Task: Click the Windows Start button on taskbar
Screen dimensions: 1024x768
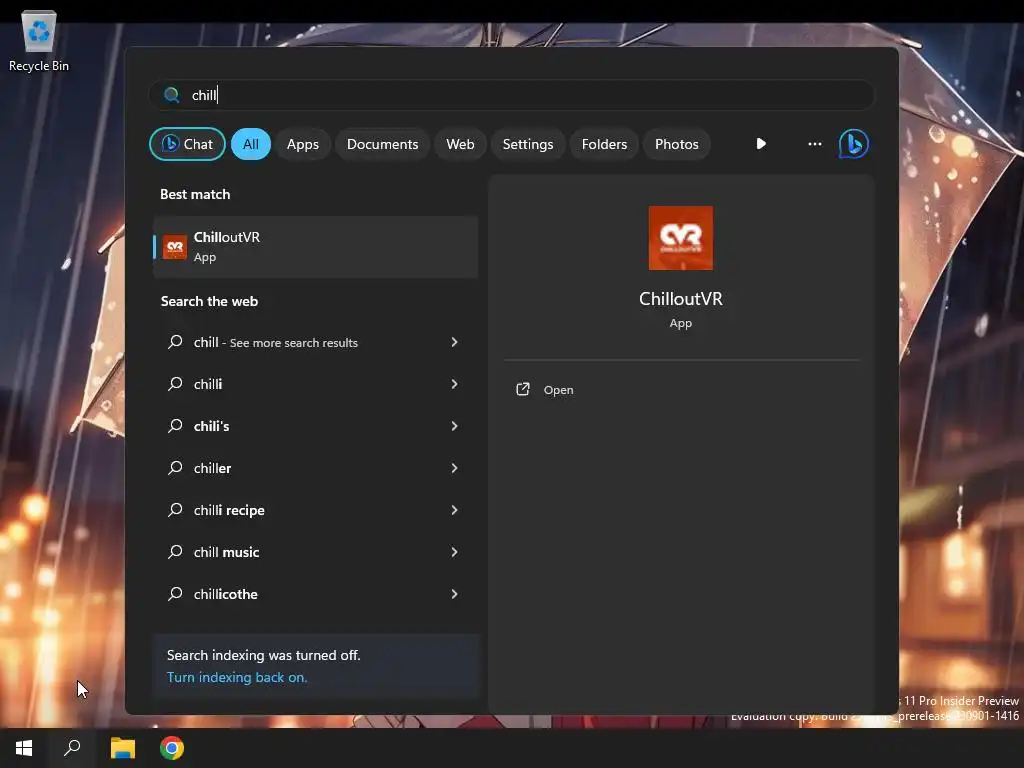Action: pos(24,748)
